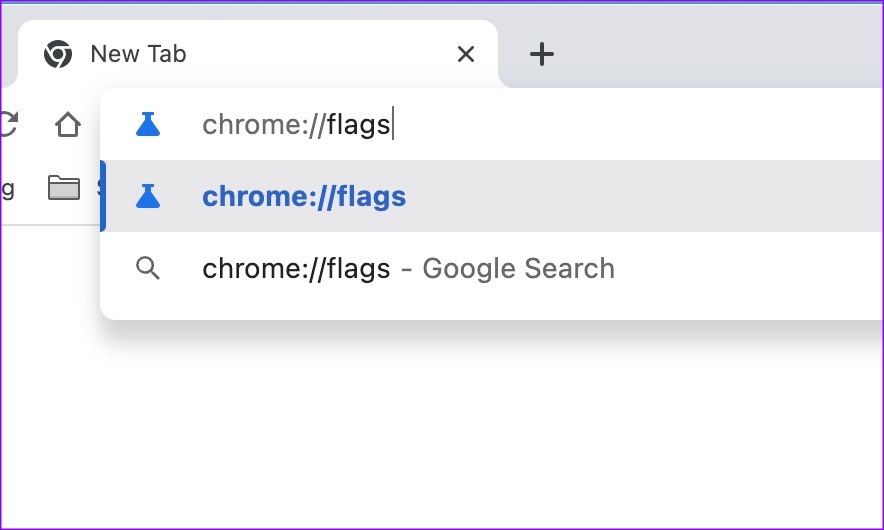Click the typed chrome://flags text in the omnibox
This screenshot has height=530, width=884.
coord(296,125)
